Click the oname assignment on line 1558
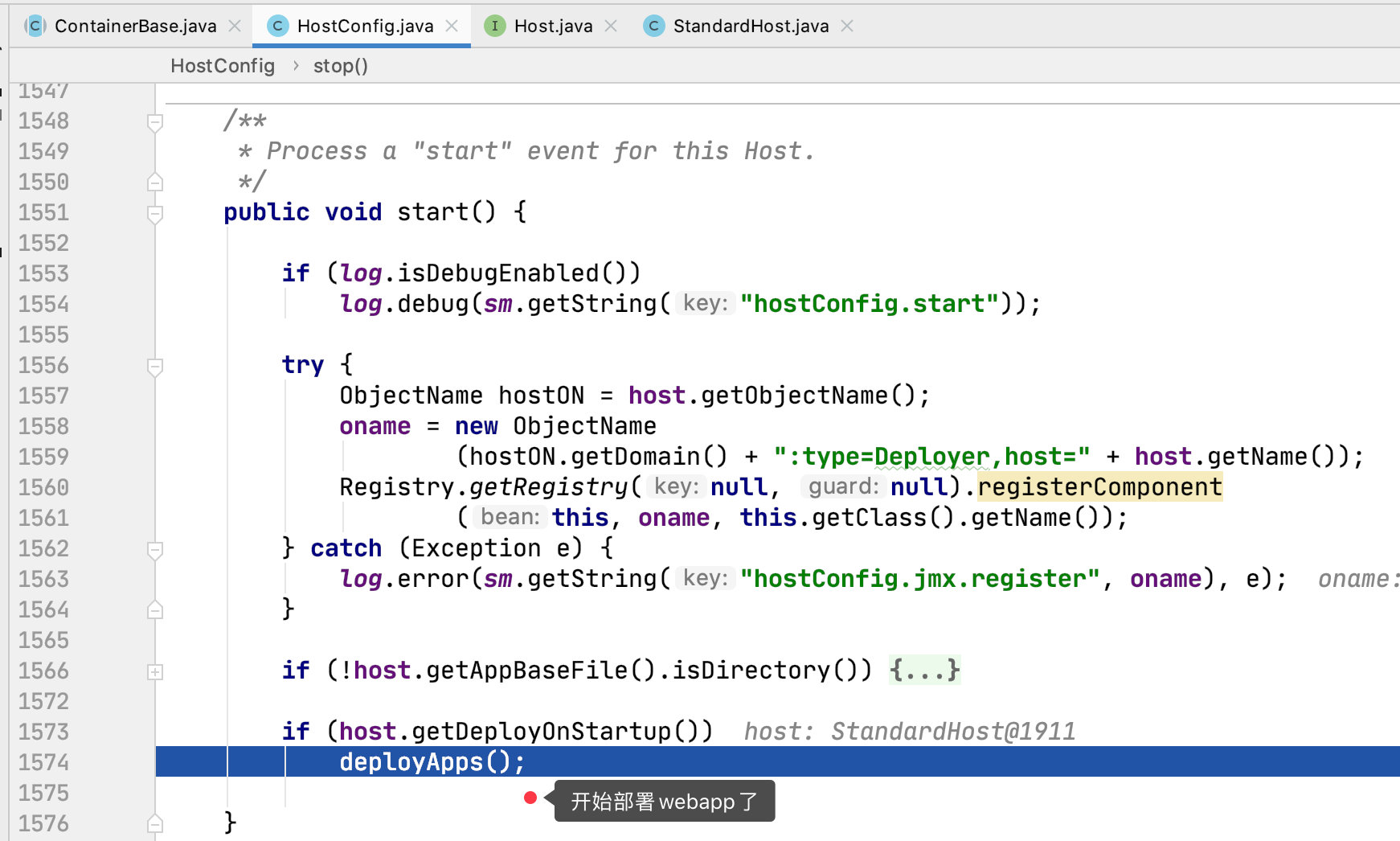The image size is (1400, 841). coord(375,425)
